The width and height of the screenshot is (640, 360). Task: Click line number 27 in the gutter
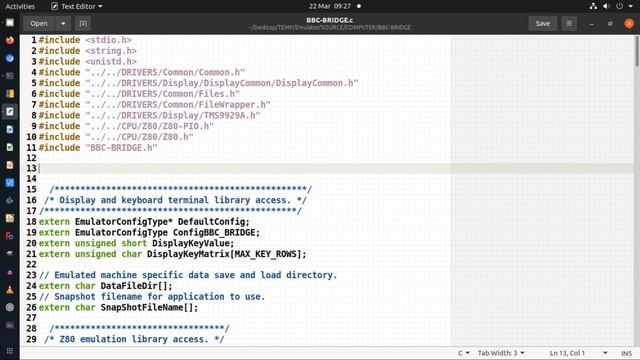(31, 318)
